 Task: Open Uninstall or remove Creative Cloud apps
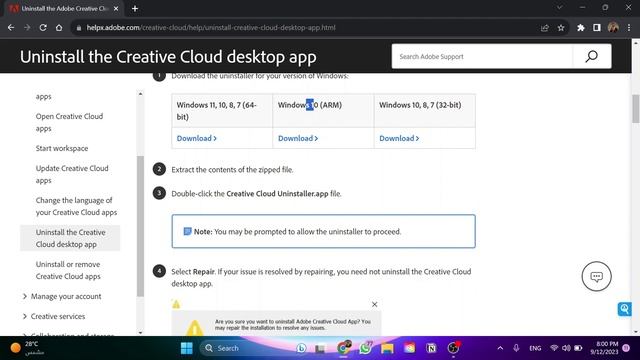[x=68, y=270]
